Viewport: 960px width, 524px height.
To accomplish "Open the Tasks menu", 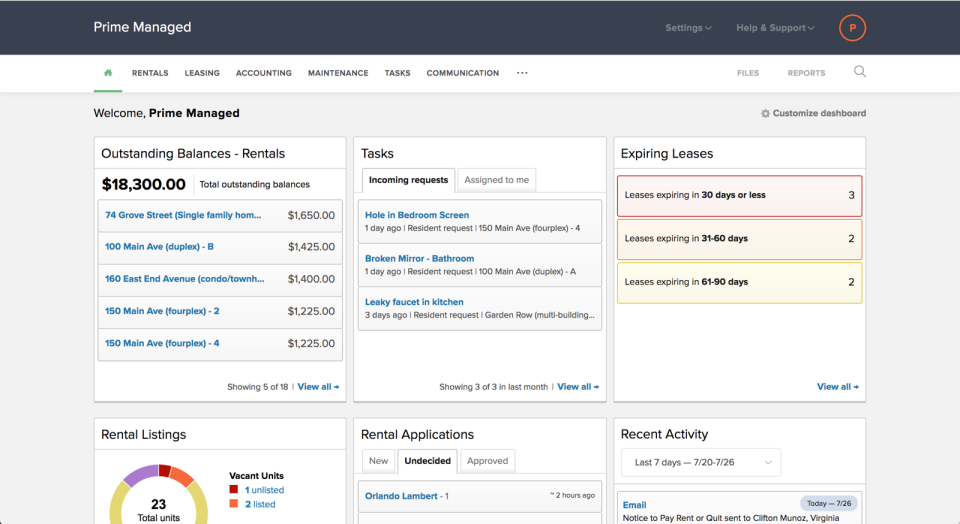I will click(397, 73).
